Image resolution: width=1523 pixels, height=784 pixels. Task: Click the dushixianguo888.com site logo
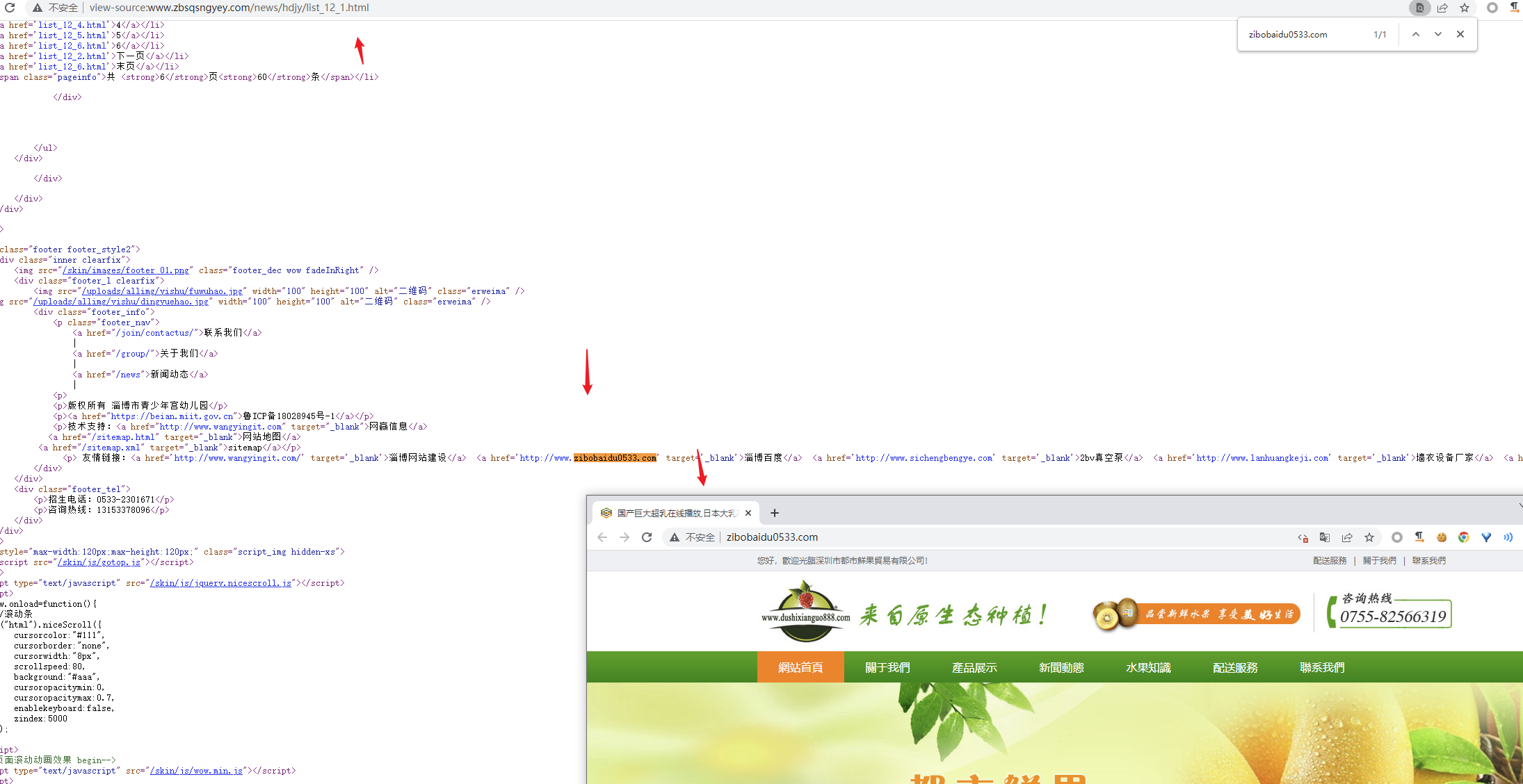[806, 612]
